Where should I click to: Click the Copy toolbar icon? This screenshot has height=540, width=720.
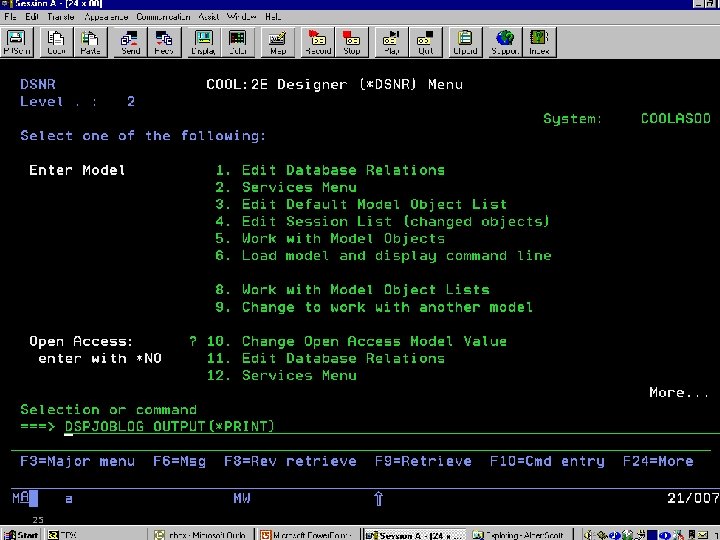pyautogui.click(x=56, y=42)
